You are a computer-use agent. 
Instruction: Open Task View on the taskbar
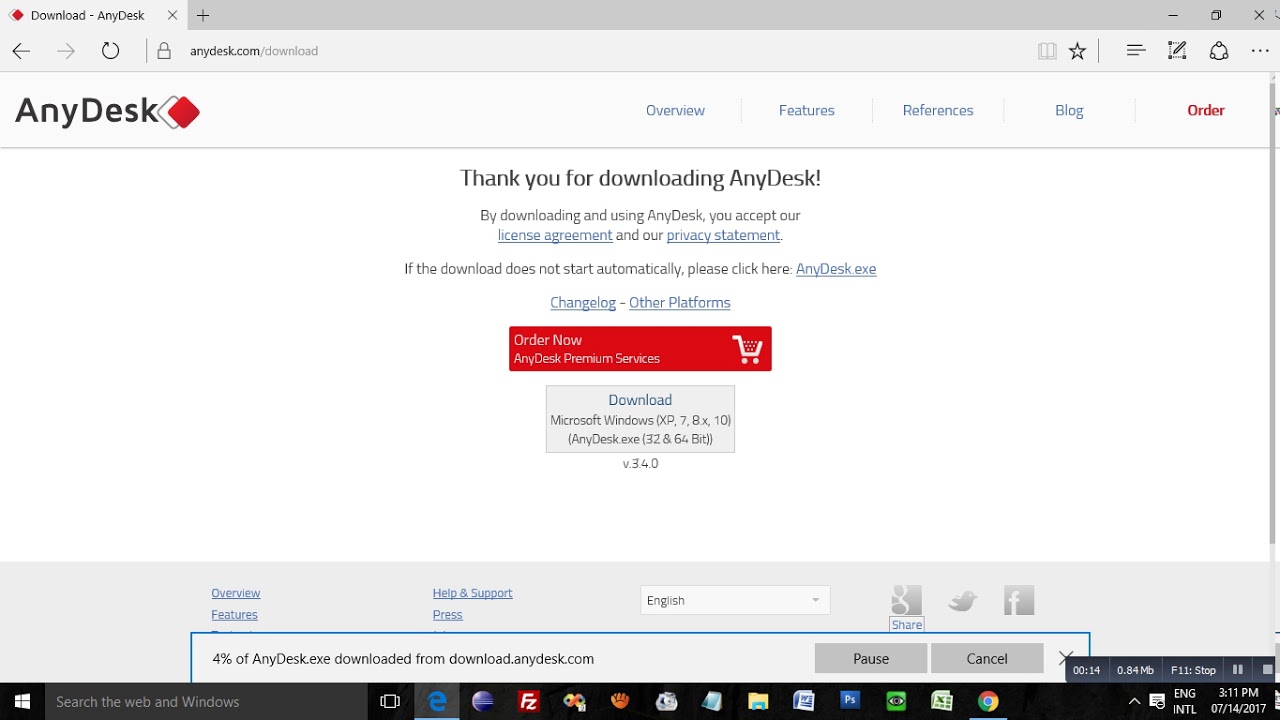tap(390, 702)
